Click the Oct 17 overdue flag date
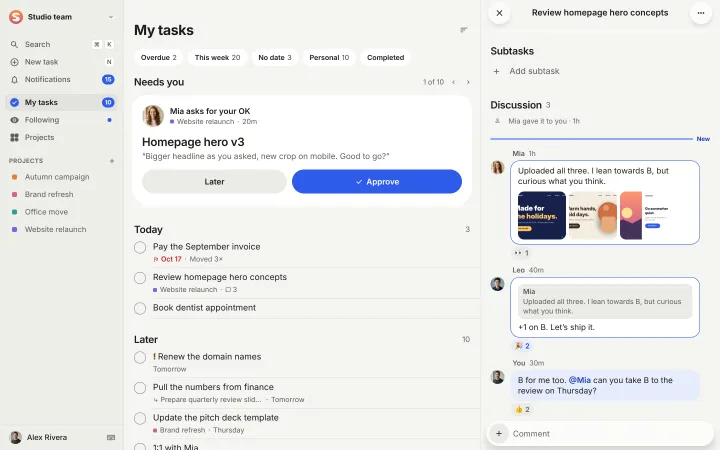Screen dimensions: 720x450 167,259
